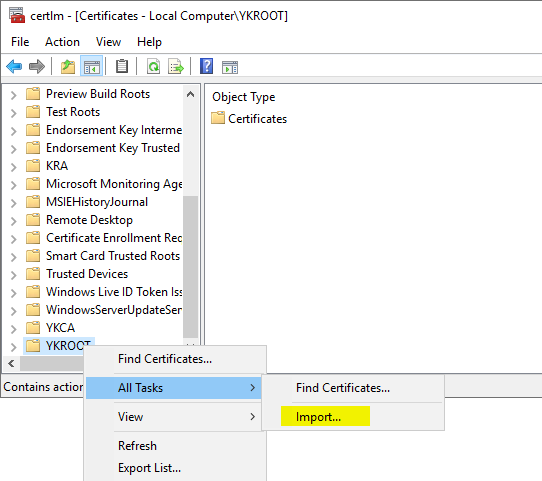The width and height of the screenshot is (542, 481).
Task: Click the tree pane scroll up arrow
Action: (x=190, y=94)
